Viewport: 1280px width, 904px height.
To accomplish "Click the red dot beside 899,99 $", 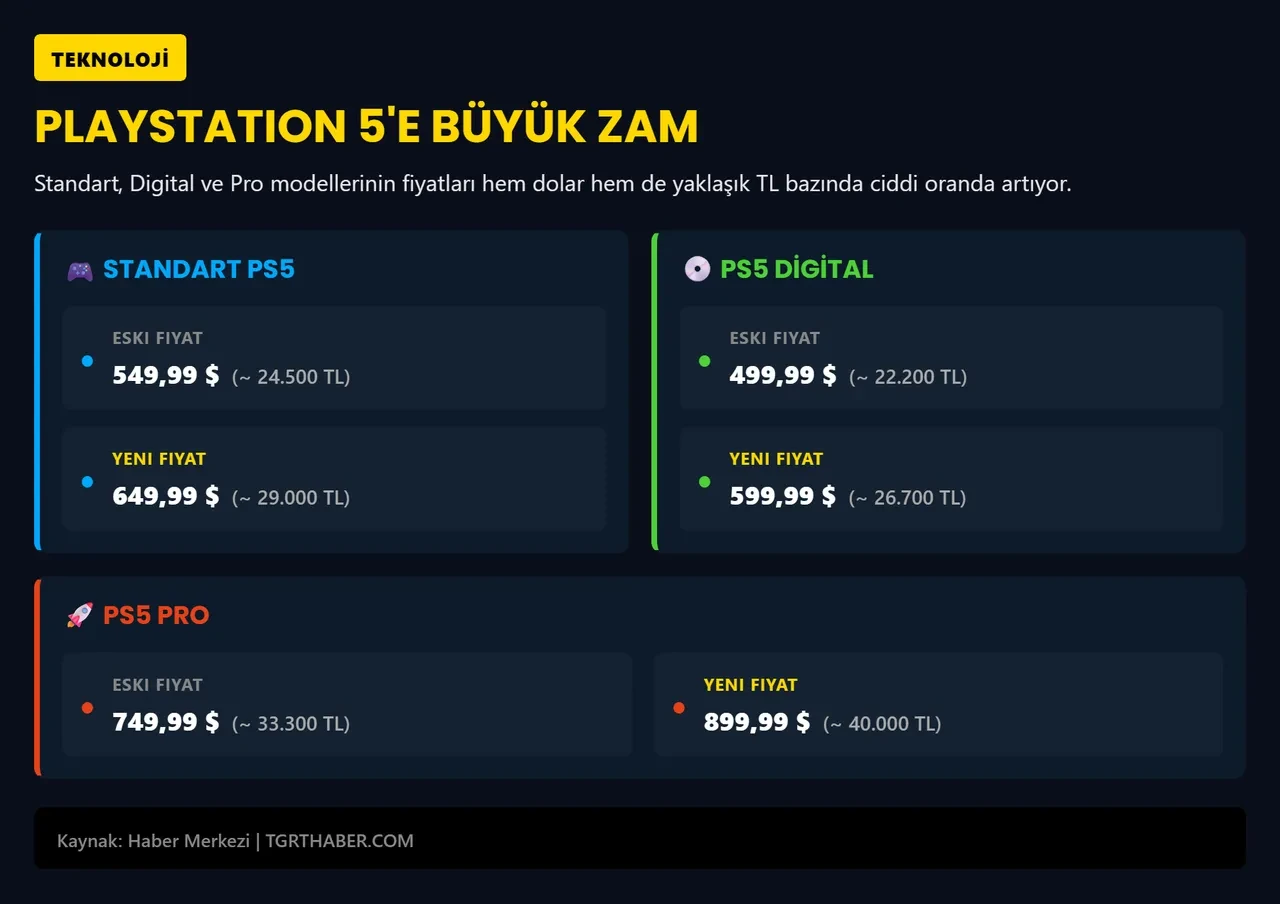I will [x=679, y=708].
